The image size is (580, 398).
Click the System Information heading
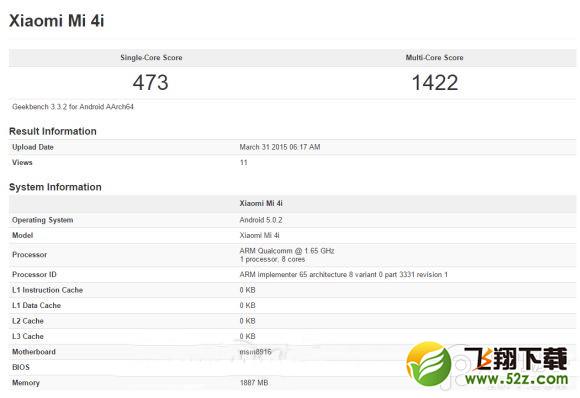tap(55, 187)
